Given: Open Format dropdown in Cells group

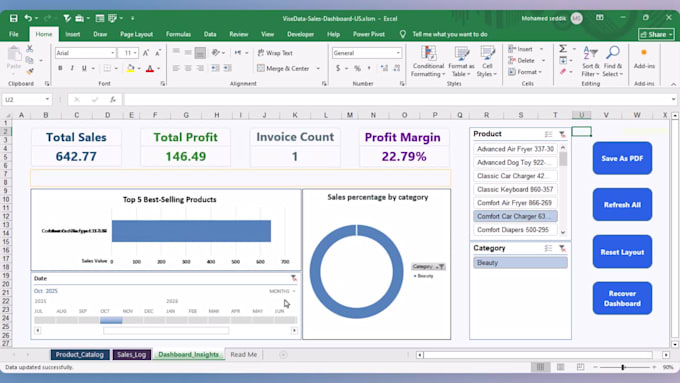Looking at the screenshot, I should tap(525, 72).
